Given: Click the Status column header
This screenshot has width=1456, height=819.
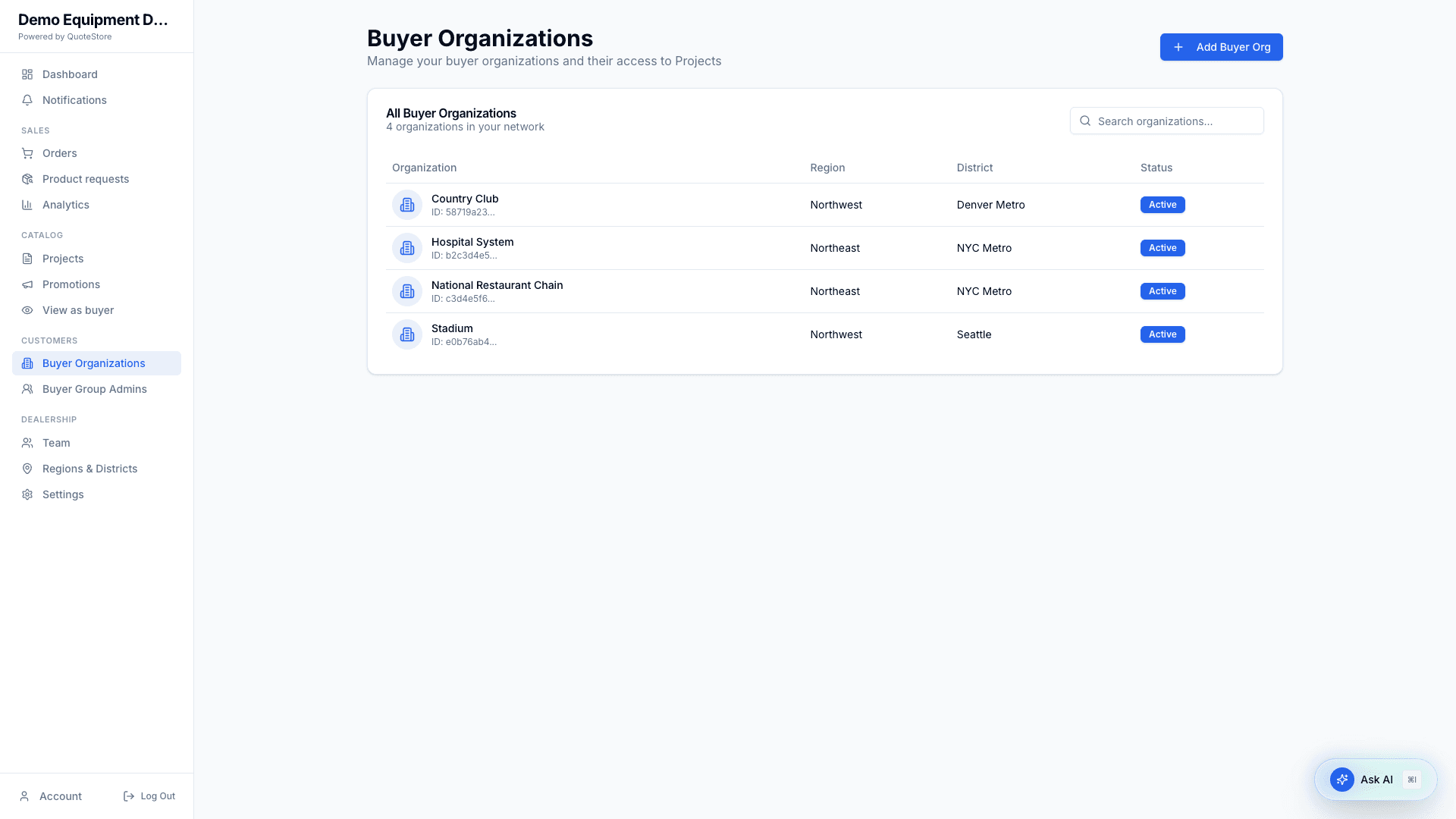Looking at the screenshot, I should click(1156, 168).
